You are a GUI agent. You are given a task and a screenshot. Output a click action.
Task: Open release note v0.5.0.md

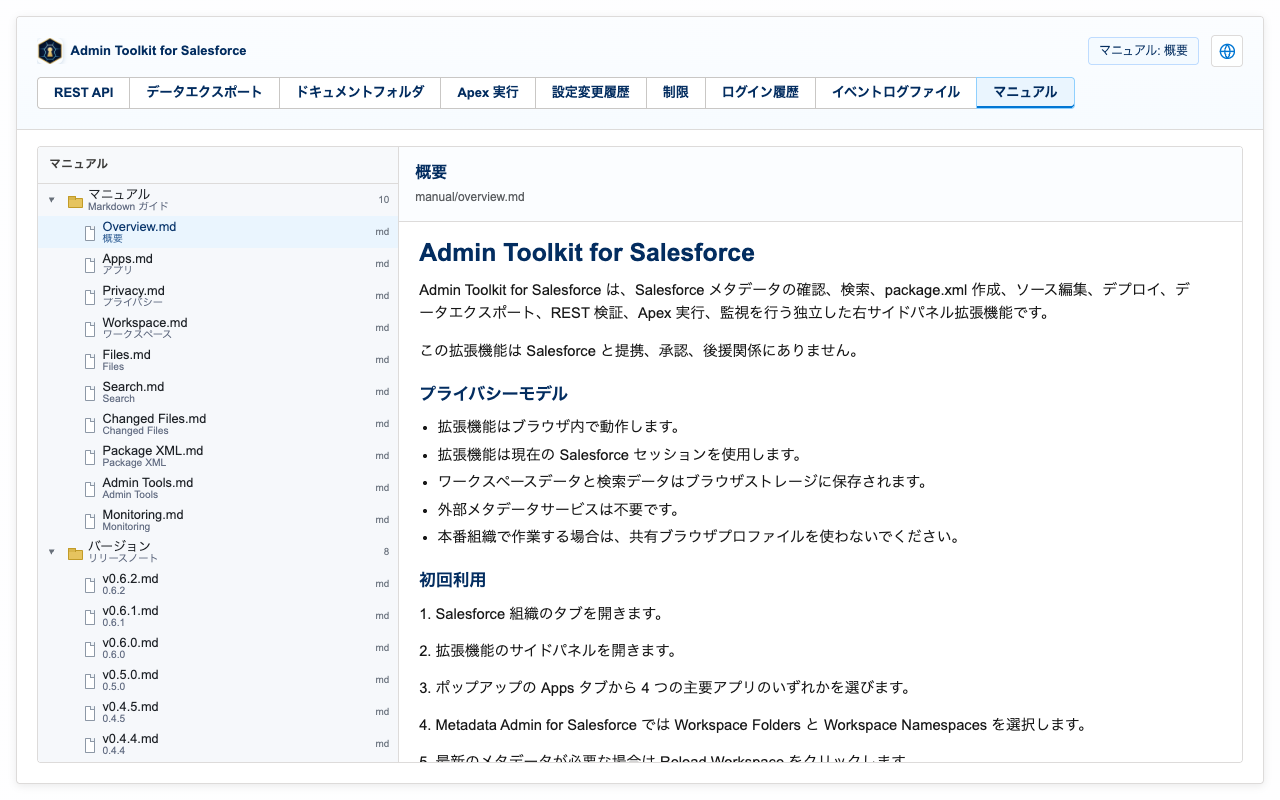coord(218,680)
